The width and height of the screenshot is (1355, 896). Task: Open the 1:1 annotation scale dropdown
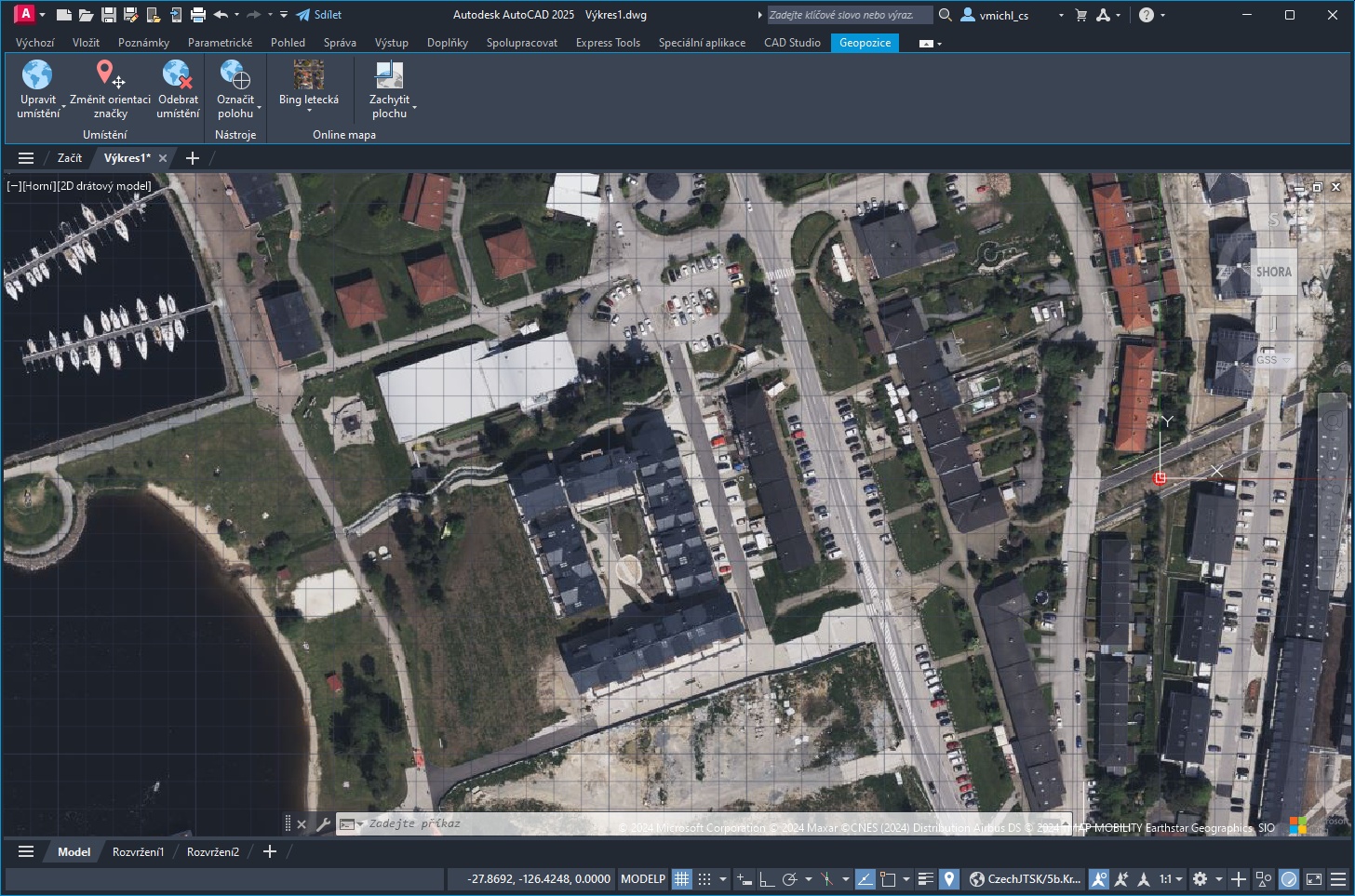coord(1171,879)
